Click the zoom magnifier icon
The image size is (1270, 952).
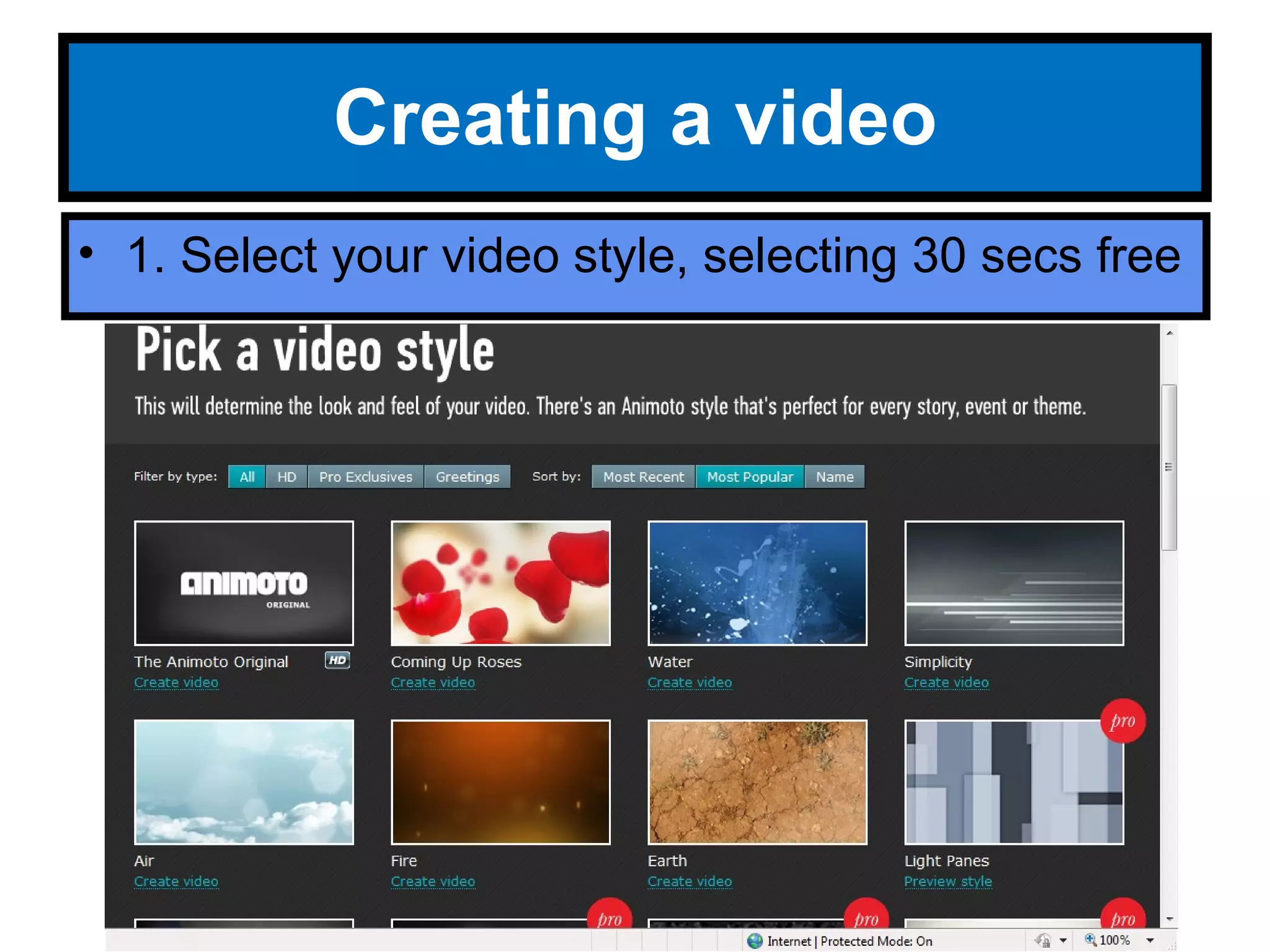[x=1091, y=940]
